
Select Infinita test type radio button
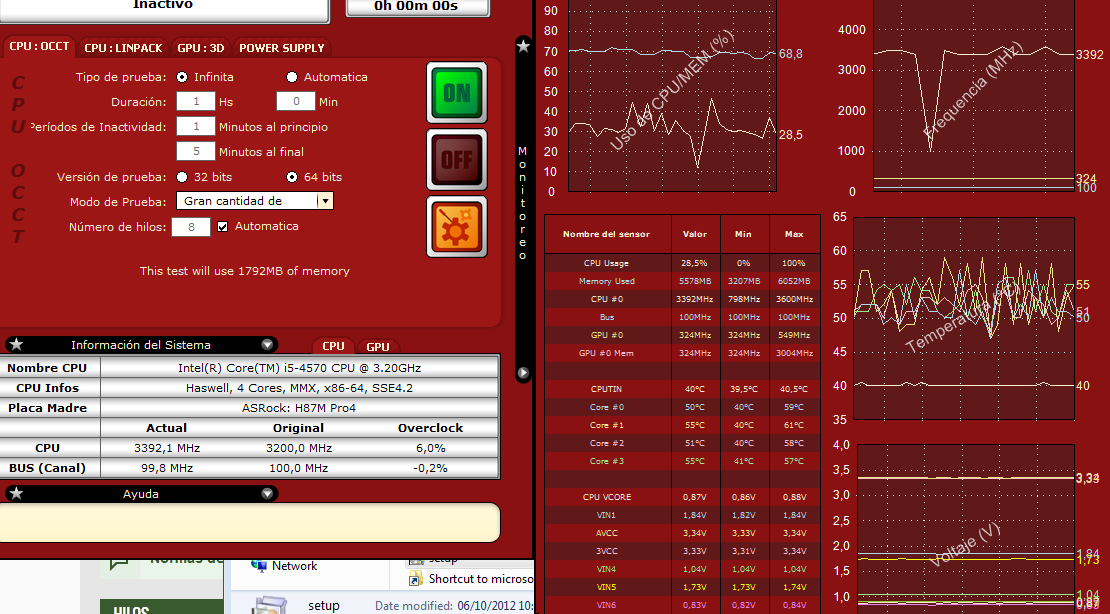click(x=183, y=77)
